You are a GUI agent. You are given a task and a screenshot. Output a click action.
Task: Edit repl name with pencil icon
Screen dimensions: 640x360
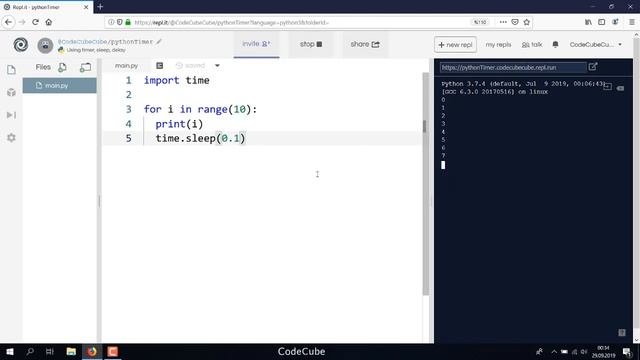click(159, 41)
